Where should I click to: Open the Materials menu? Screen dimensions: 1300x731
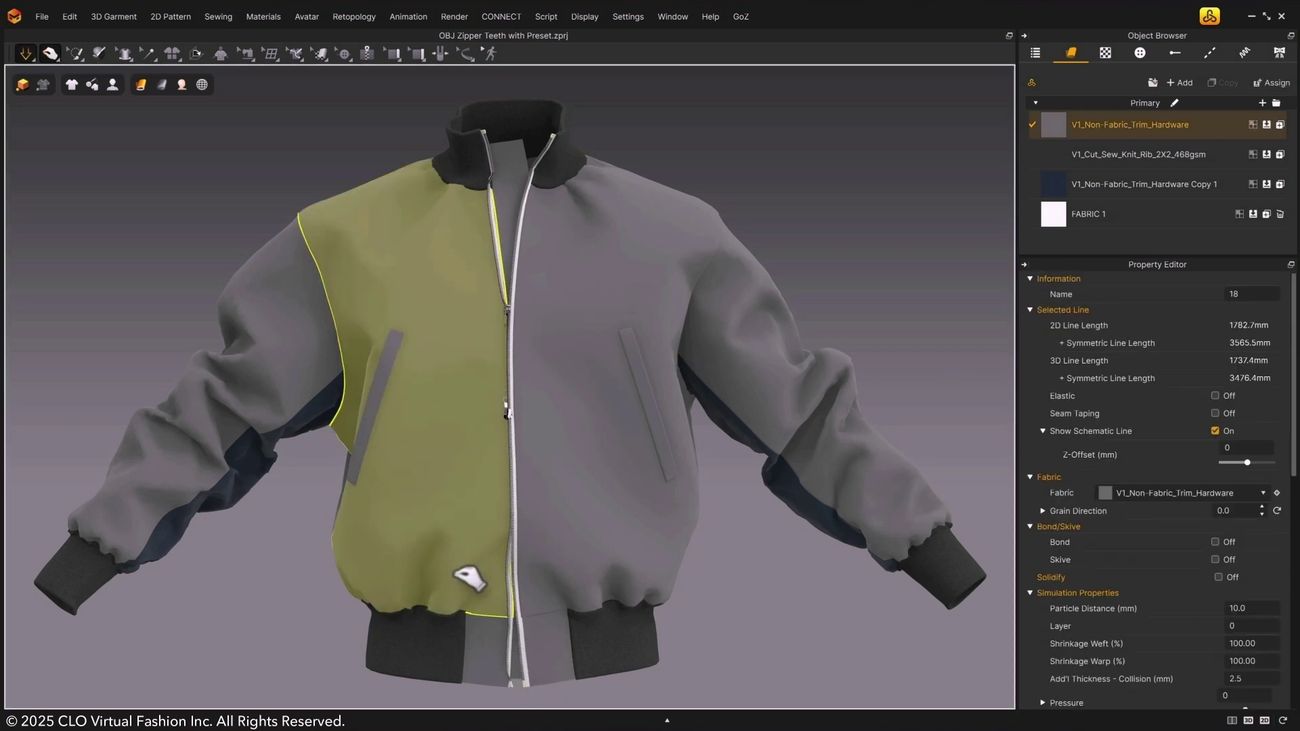pyautogui.click(x=263, y=16)
